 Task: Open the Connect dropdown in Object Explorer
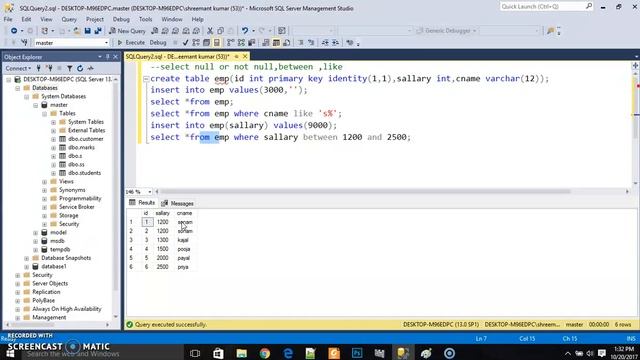click(18, 68)
